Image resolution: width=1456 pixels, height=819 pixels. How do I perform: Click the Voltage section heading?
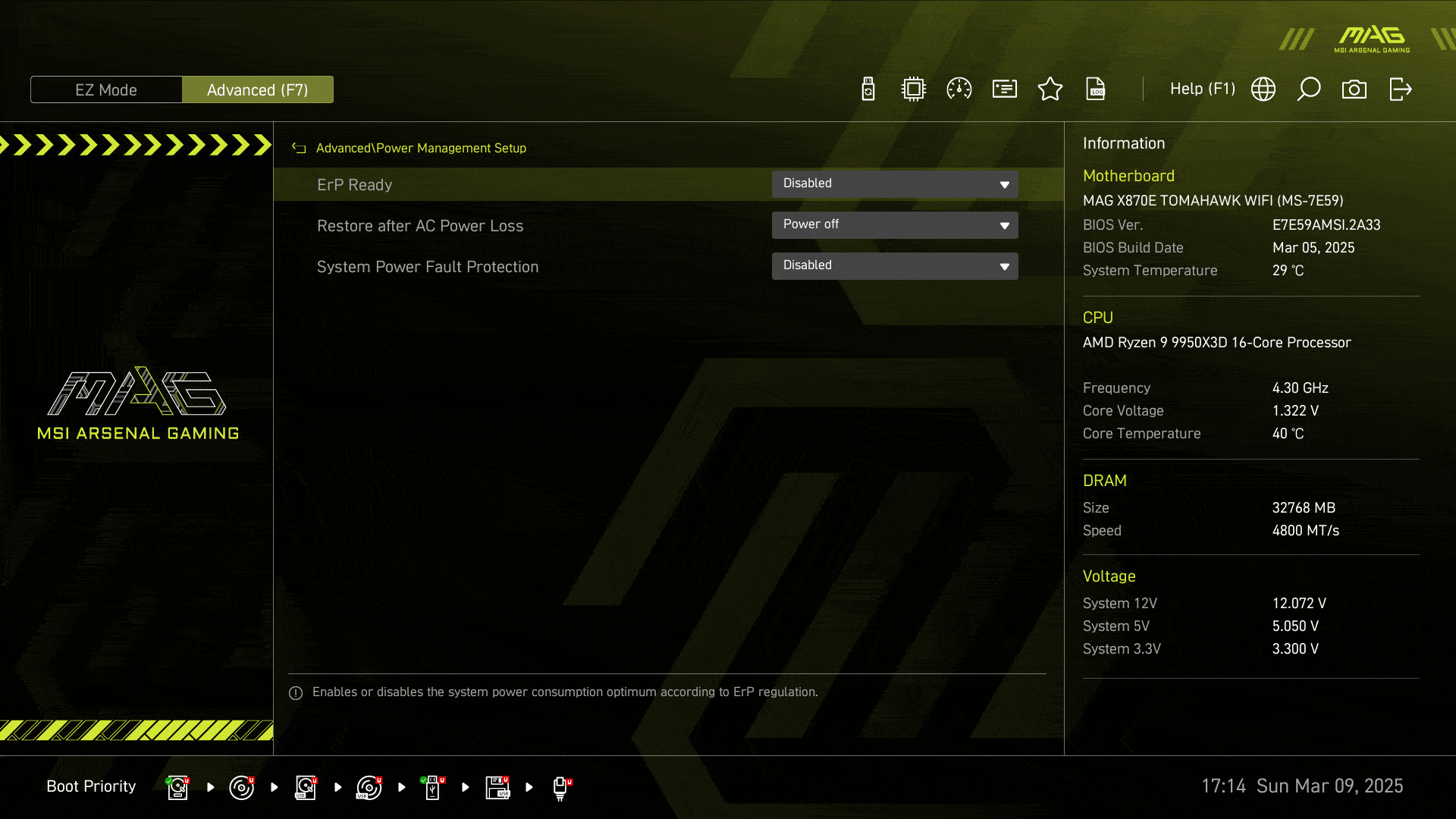point(1109,576)
